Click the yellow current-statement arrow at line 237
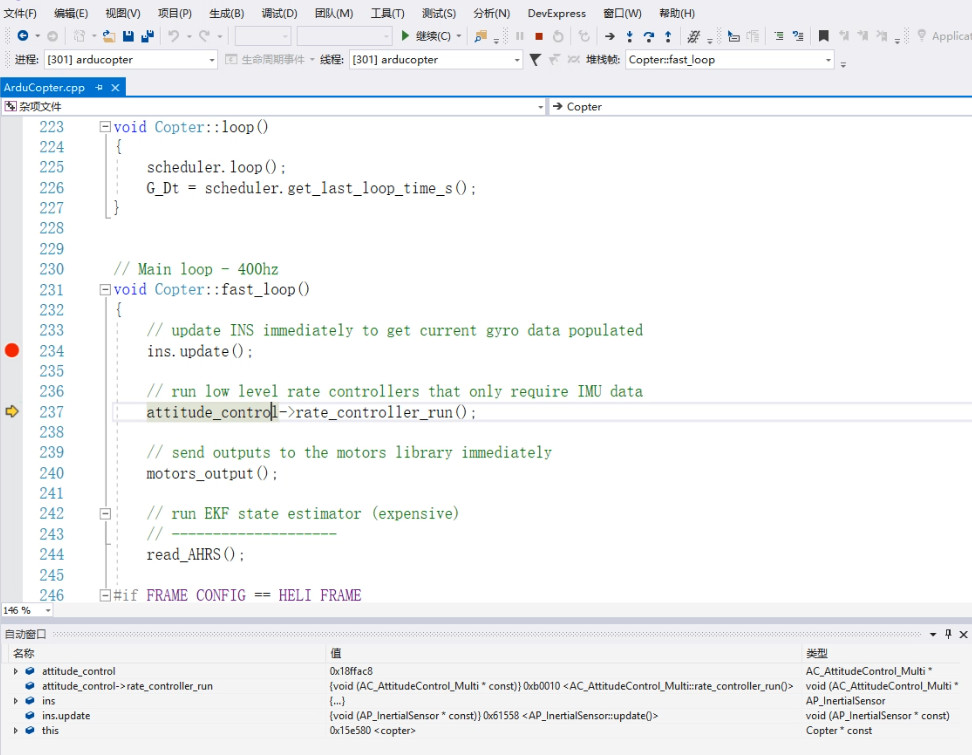The height and width of the screenshot is (755, 972). [x=12, y=411]
